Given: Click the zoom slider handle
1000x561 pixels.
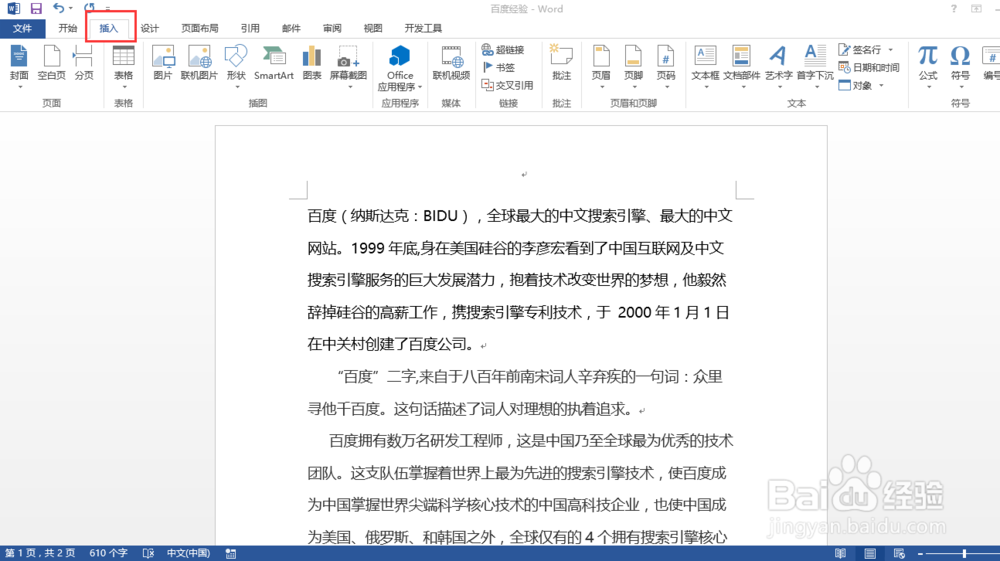Looking at the screenshot, I should [964, 553].
